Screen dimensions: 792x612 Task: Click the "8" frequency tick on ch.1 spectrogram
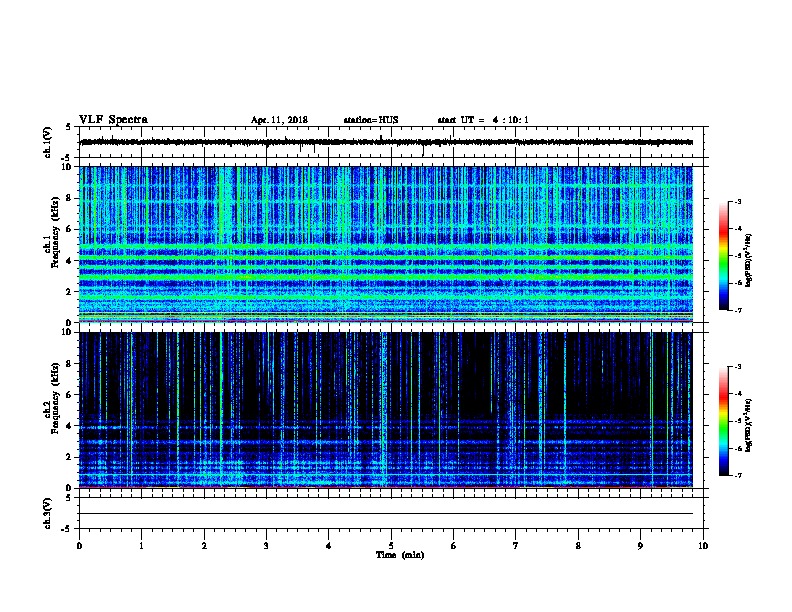click(x=69, y=198)
